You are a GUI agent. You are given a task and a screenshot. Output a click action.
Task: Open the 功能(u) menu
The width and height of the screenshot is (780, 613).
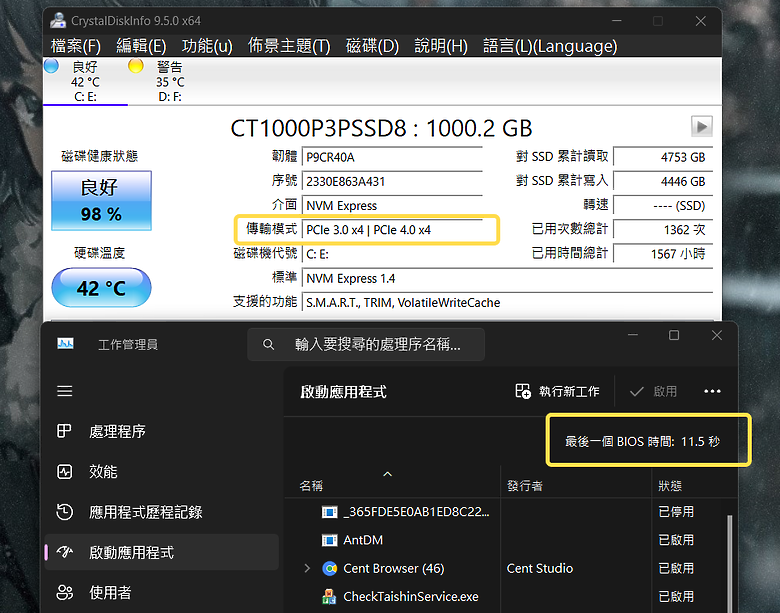(x=207, y=46)
